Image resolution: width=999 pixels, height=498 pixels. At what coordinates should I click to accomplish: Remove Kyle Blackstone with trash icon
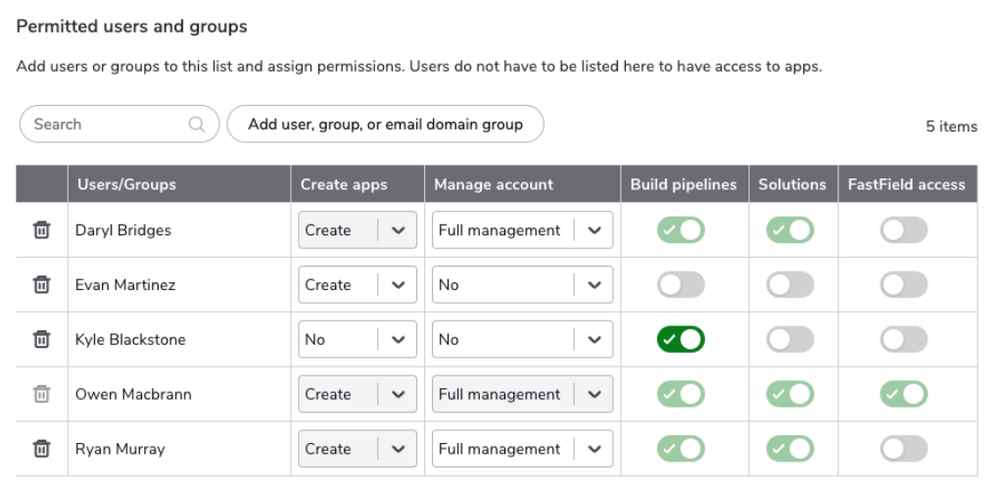(42, 340)
